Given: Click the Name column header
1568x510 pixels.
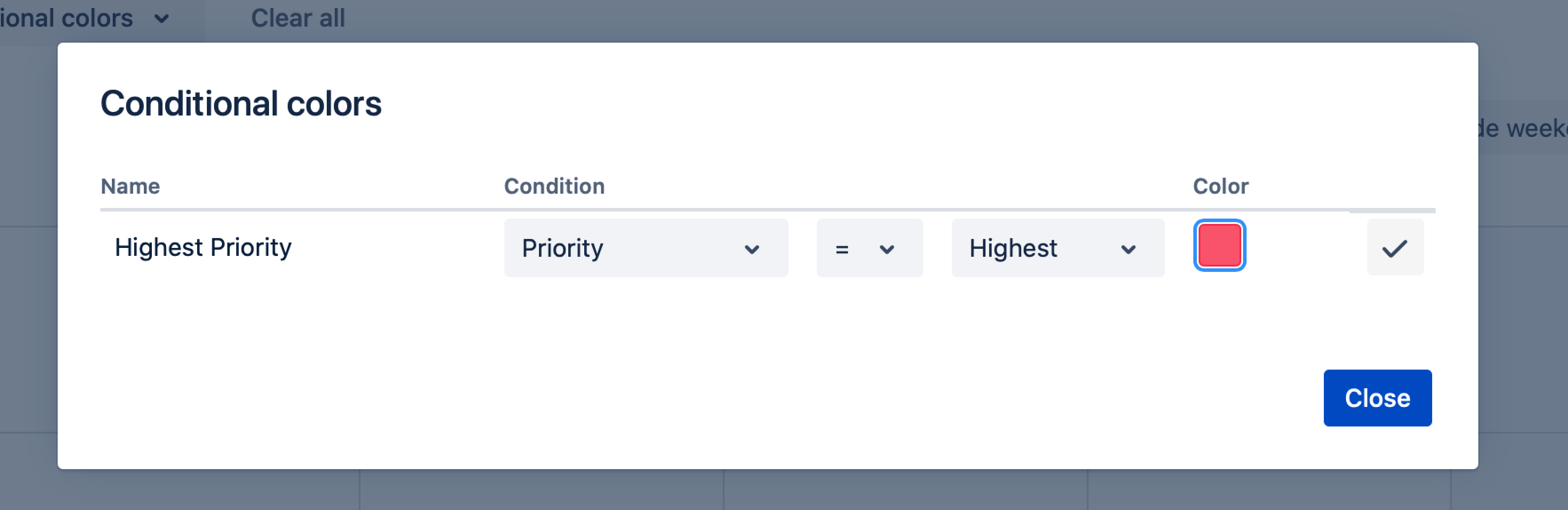Looking at the screenshot, I should 130,187.
